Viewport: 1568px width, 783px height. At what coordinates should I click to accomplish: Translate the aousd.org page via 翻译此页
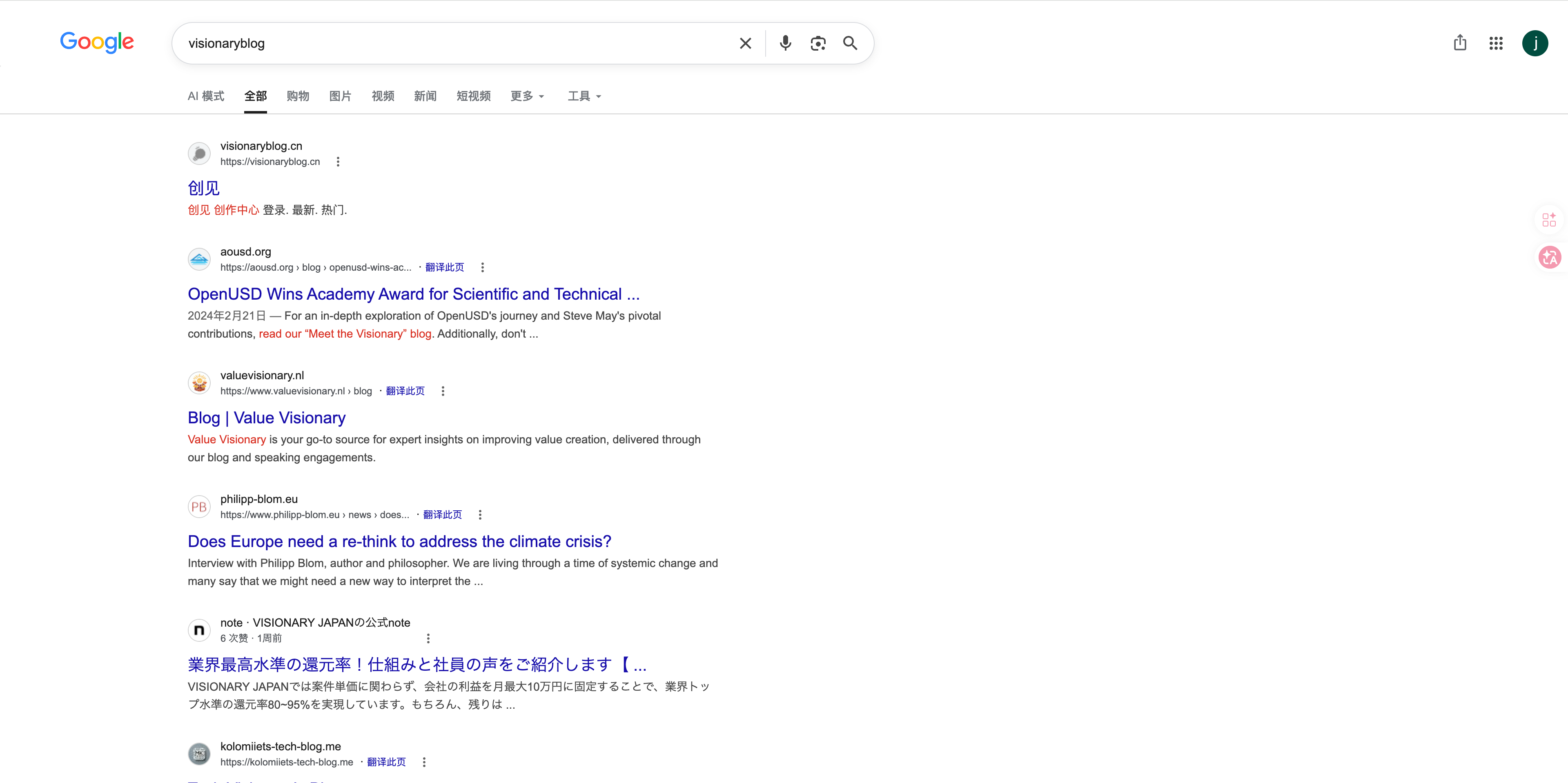(444, 268)
